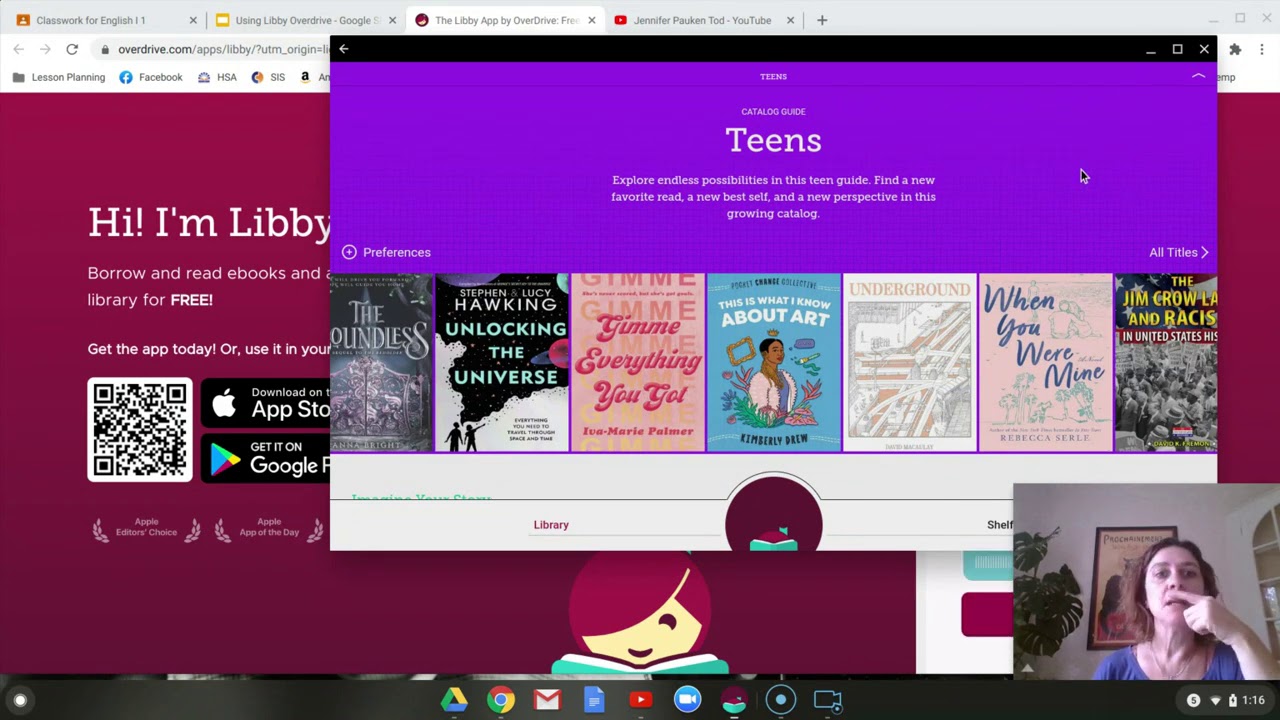1280x720 pixels.
Task: Open The Boundless book cover
Action: point(381,362)
